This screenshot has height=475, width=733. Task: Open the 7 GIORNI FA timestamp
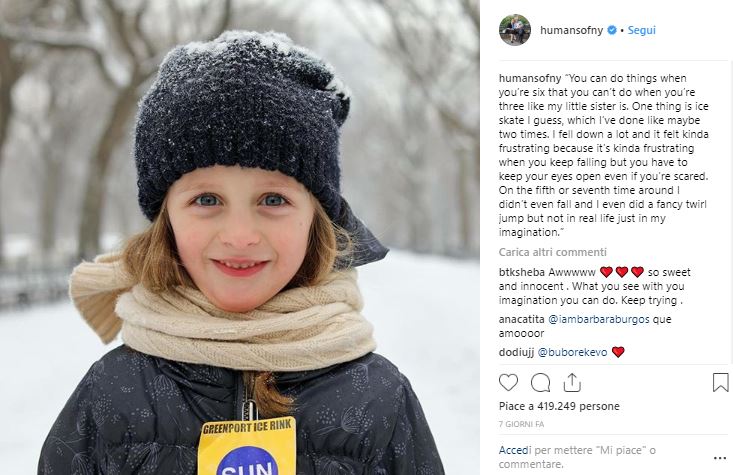[x=521, y=424]
